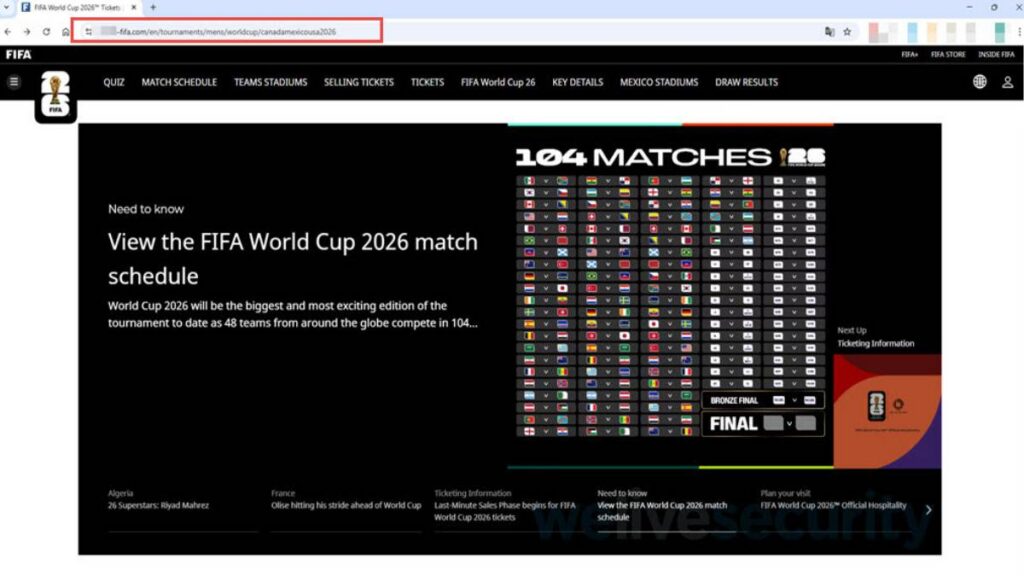
Task: Follow the FIFA STORE link
Action: (948, 55)
